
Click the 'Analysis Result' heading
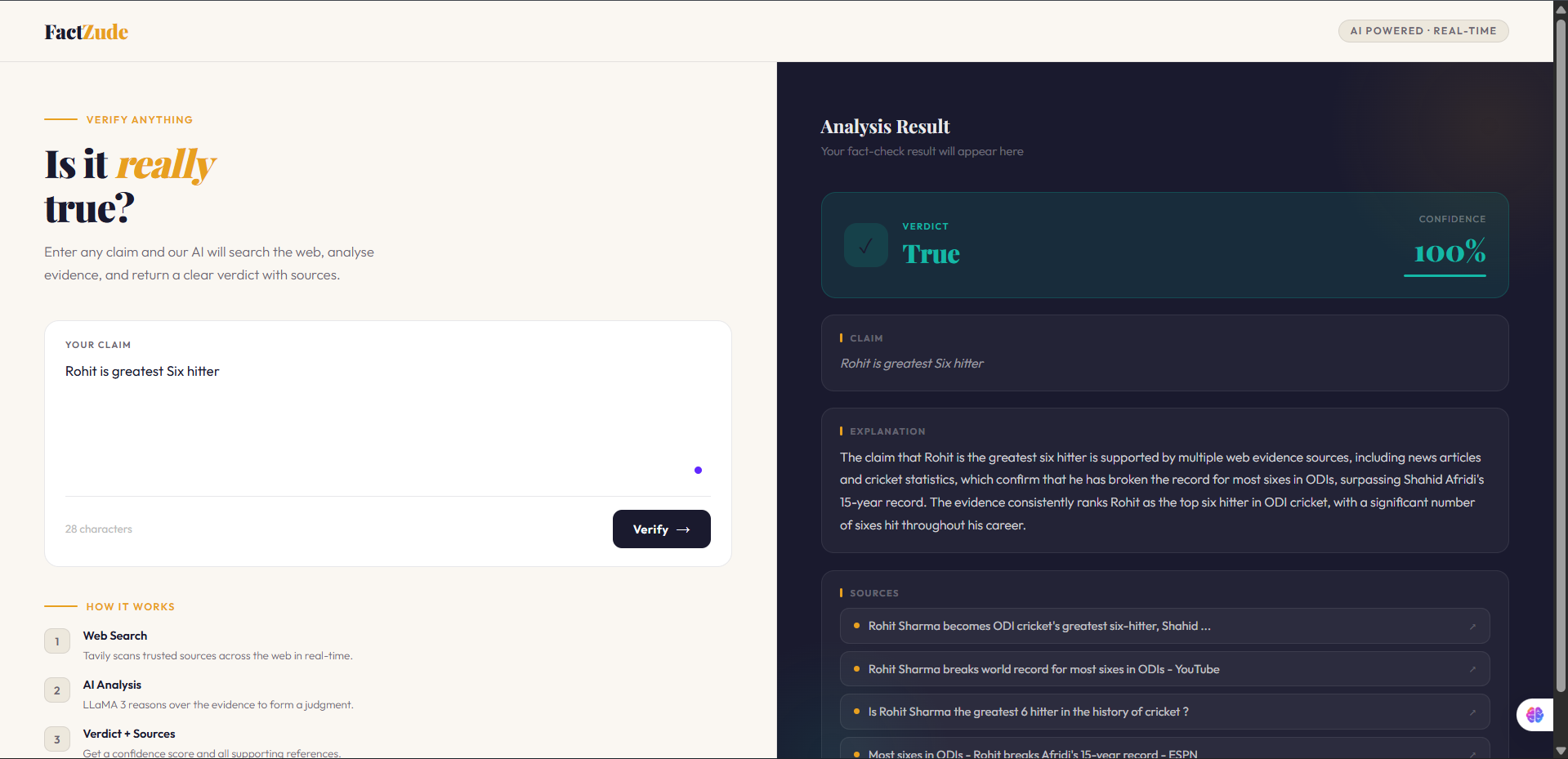(885, 127)
